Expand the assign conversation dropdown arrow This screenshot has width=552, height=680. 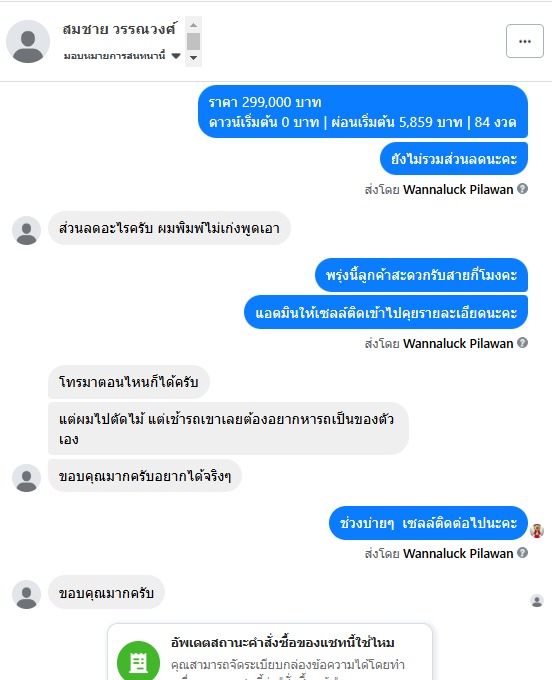[176, 56]
